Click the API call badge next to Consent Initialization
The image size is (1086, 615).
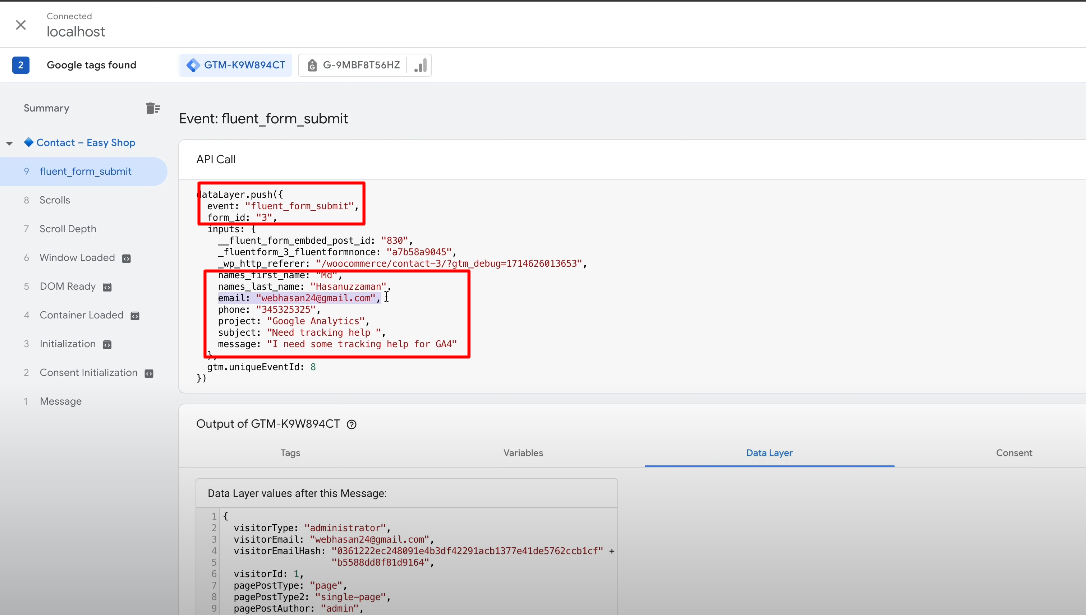tap(149, 372)
